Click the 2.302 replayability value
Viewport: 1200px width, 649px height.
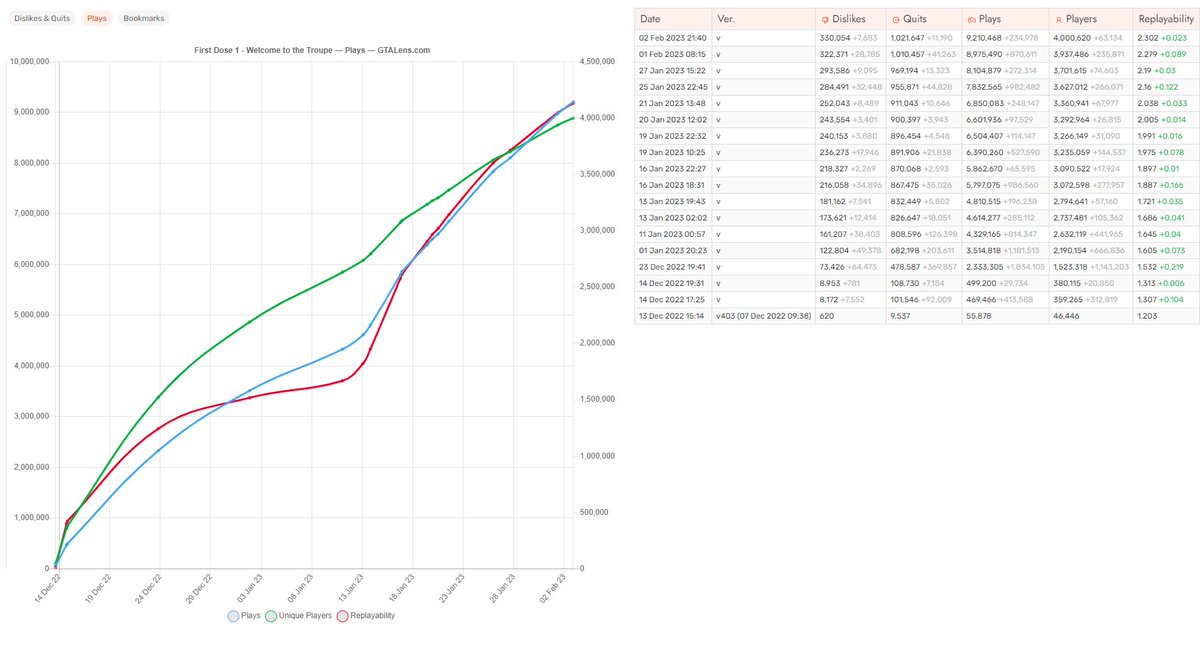1148,37
